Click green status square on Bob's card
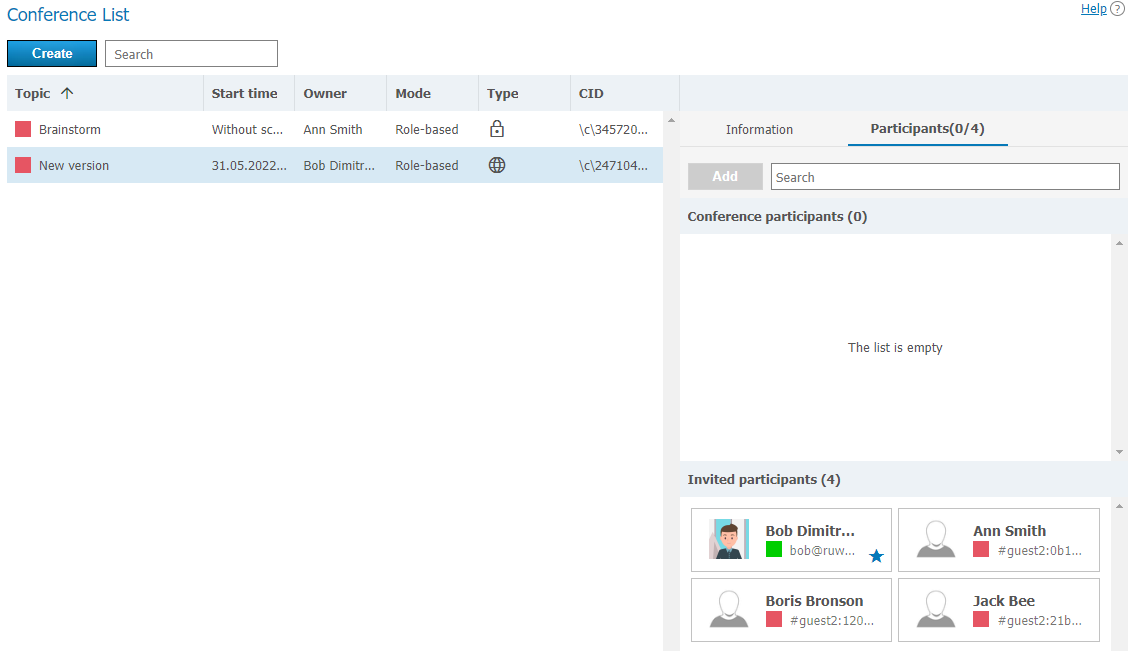Image resolution: width=1128 pixels, height=651 pixels. pos(774,549)
